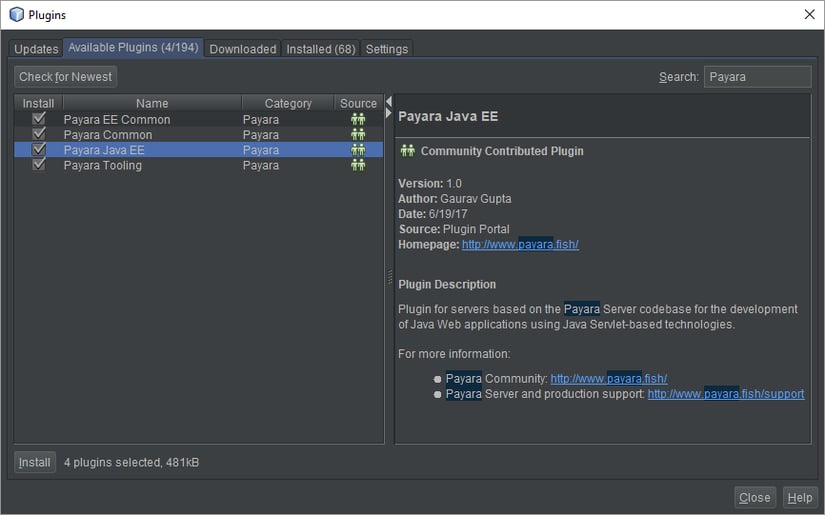This screenshot has width=825, height=515.
Task: Uncheck install box for Payara Java EE
Action: 38,149
